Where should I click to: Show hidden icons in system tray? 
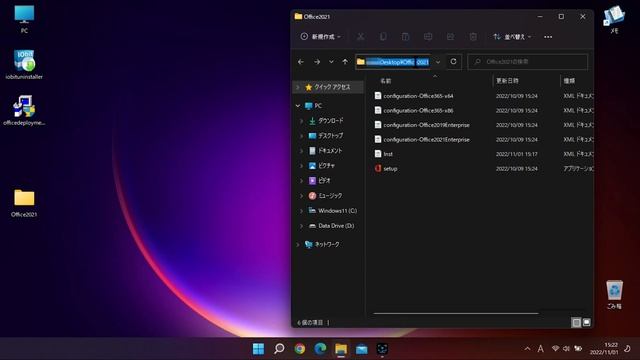click(x=527, y=349)
